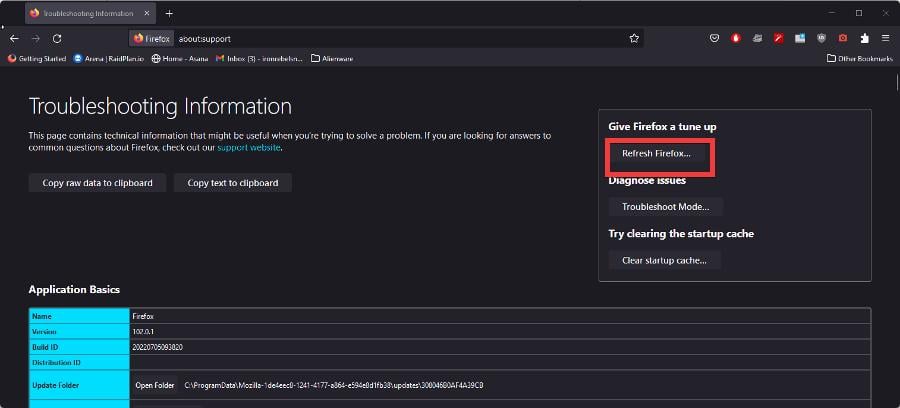Viewport: 900px width, 408px height.
Task: Click the page's vertical scrollbar thumb
Action: (x=897, y=83)
